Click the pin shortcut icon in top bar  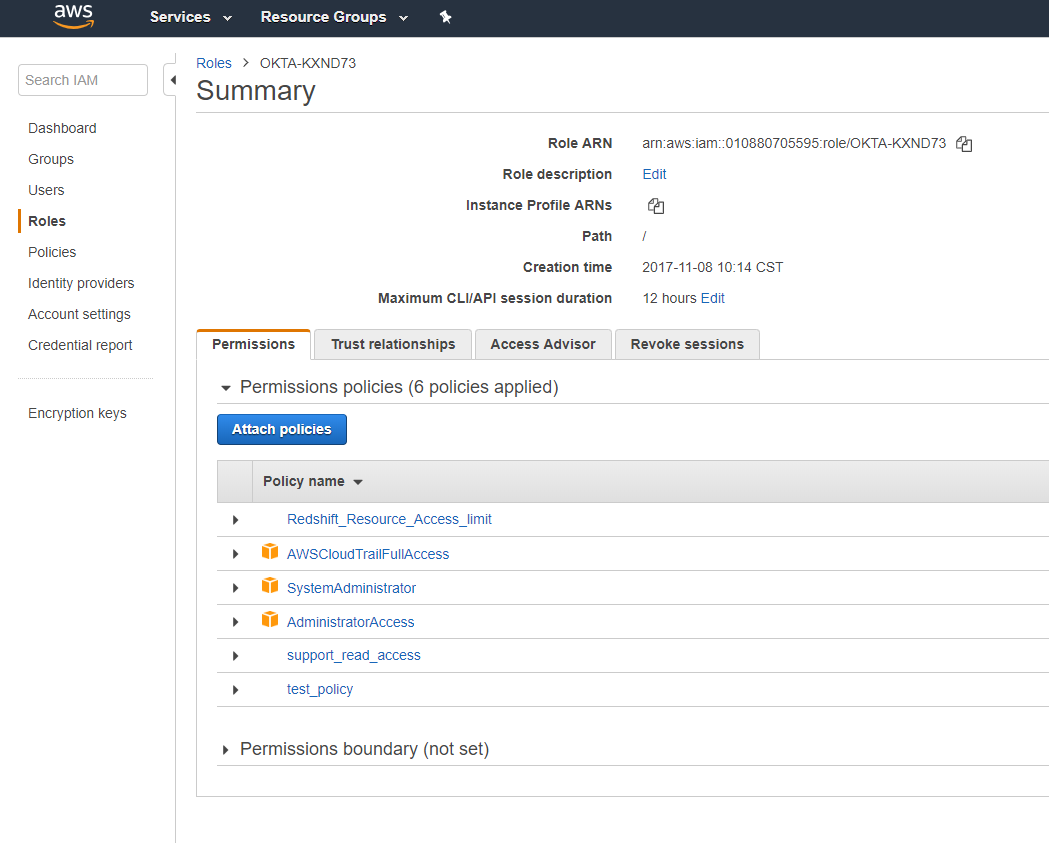point(446,17)
